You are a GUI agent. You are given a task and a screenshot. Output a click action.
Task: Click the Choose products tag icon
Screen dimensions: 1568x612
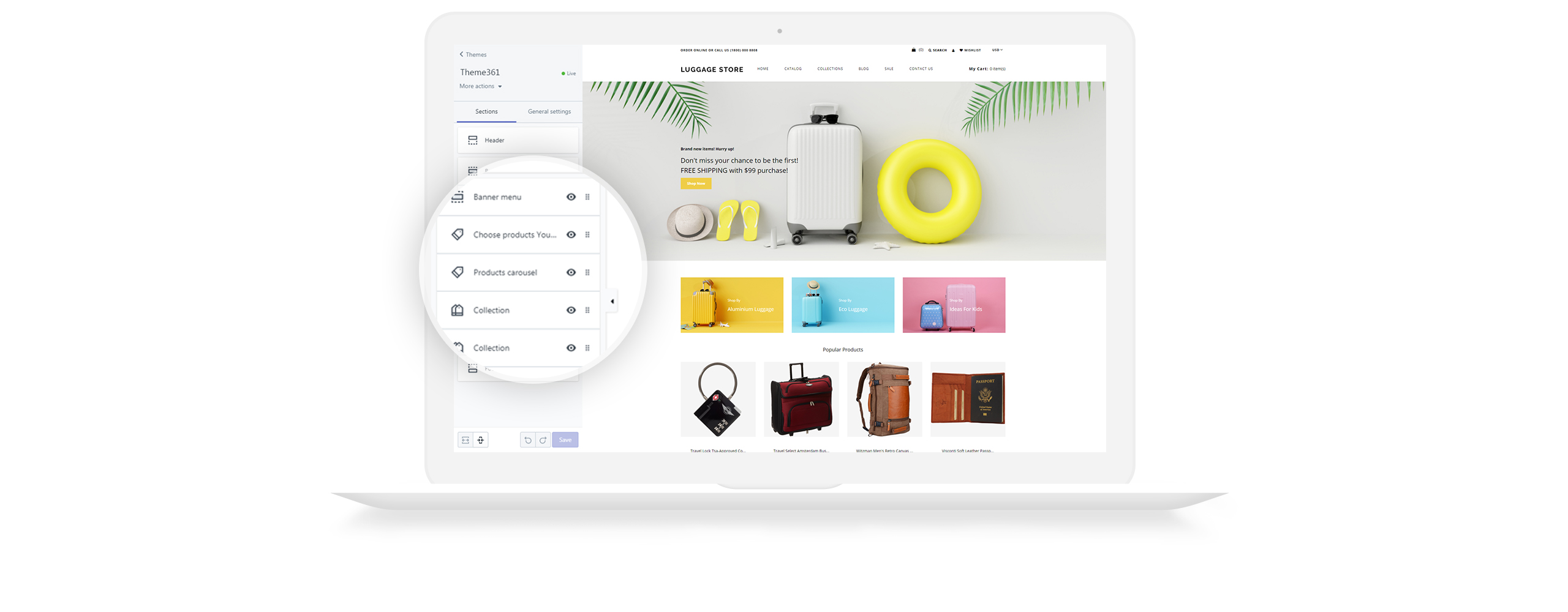[458, 234]
